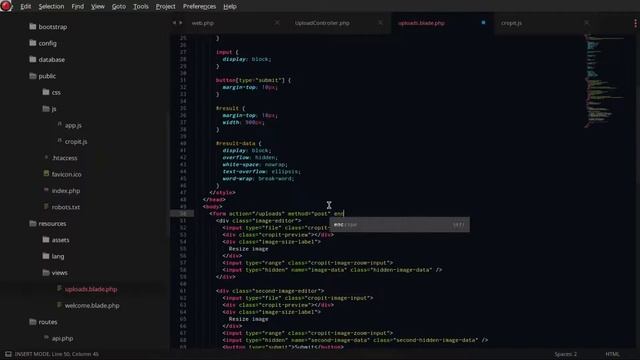Screen dimensions: 640x360
Task: Click the favicon.ico file icon
Action: [x=46, y=173]
